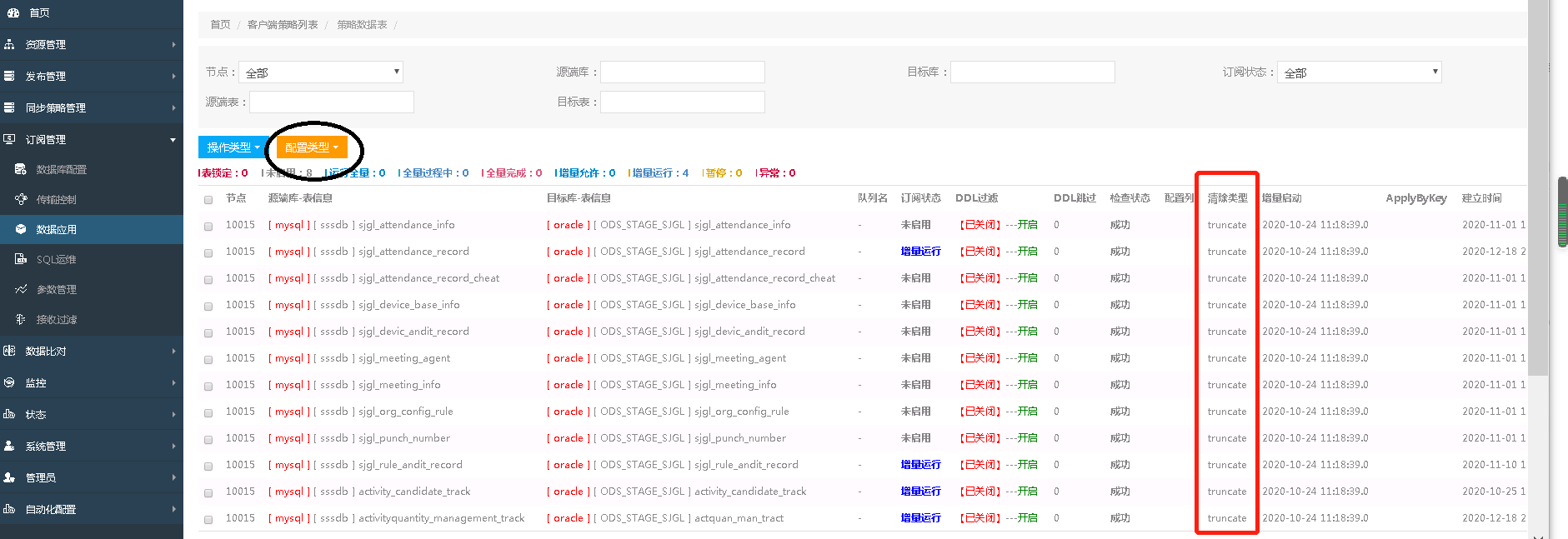The width and height of the screenshot is (1568, 539).
Task: Open the 节点 dropdown
Action: click(x=320, y=72)
